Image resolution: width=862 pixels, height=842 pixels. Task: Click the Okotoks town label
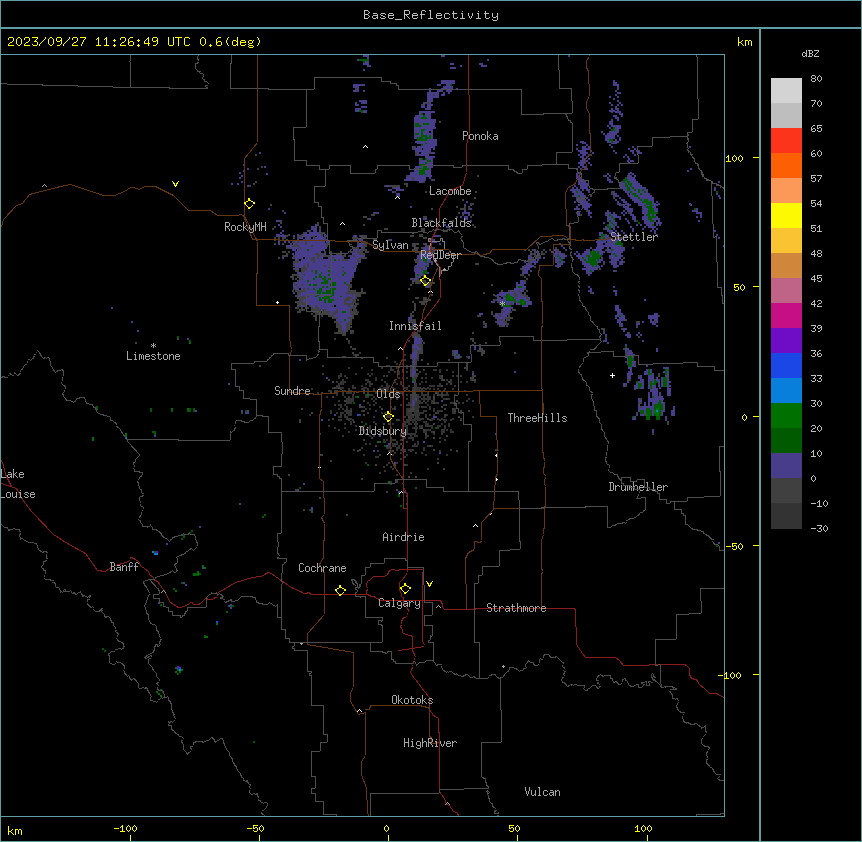click(412, 700)
